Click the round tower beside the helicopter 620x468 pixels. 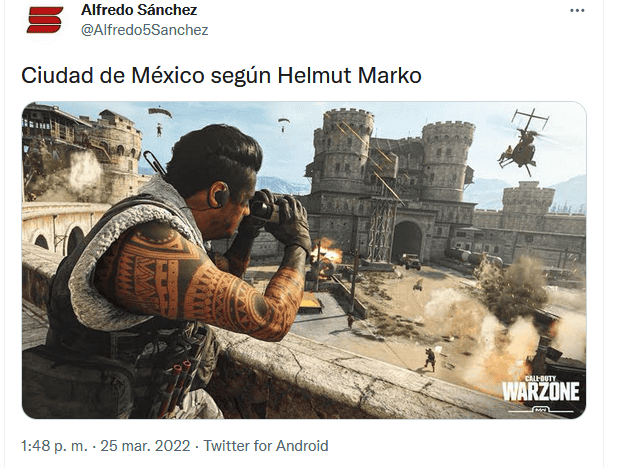448,161
